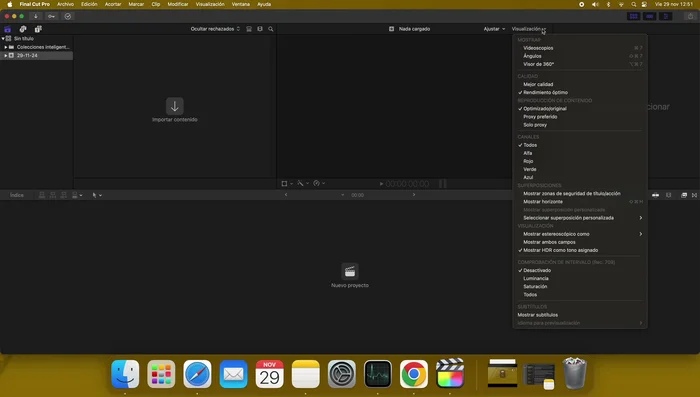Image resolution: width=700 pixels, height=397 pixels.
Task: Open Finder from the Dock
Action: click(x=125, y=373)
